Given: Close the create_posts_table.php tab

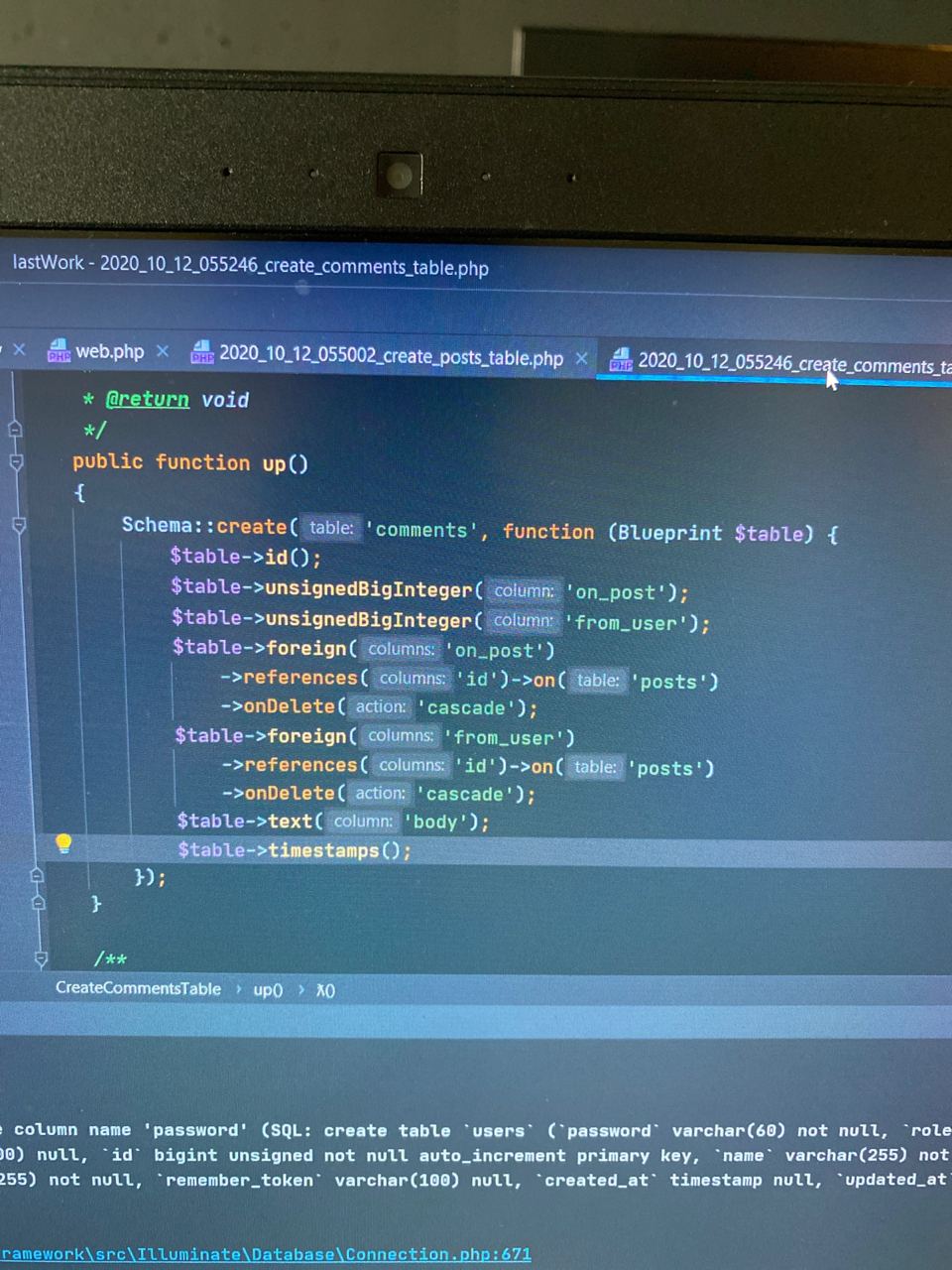Looking at the screenshot, I should click(x=582, y=358).
